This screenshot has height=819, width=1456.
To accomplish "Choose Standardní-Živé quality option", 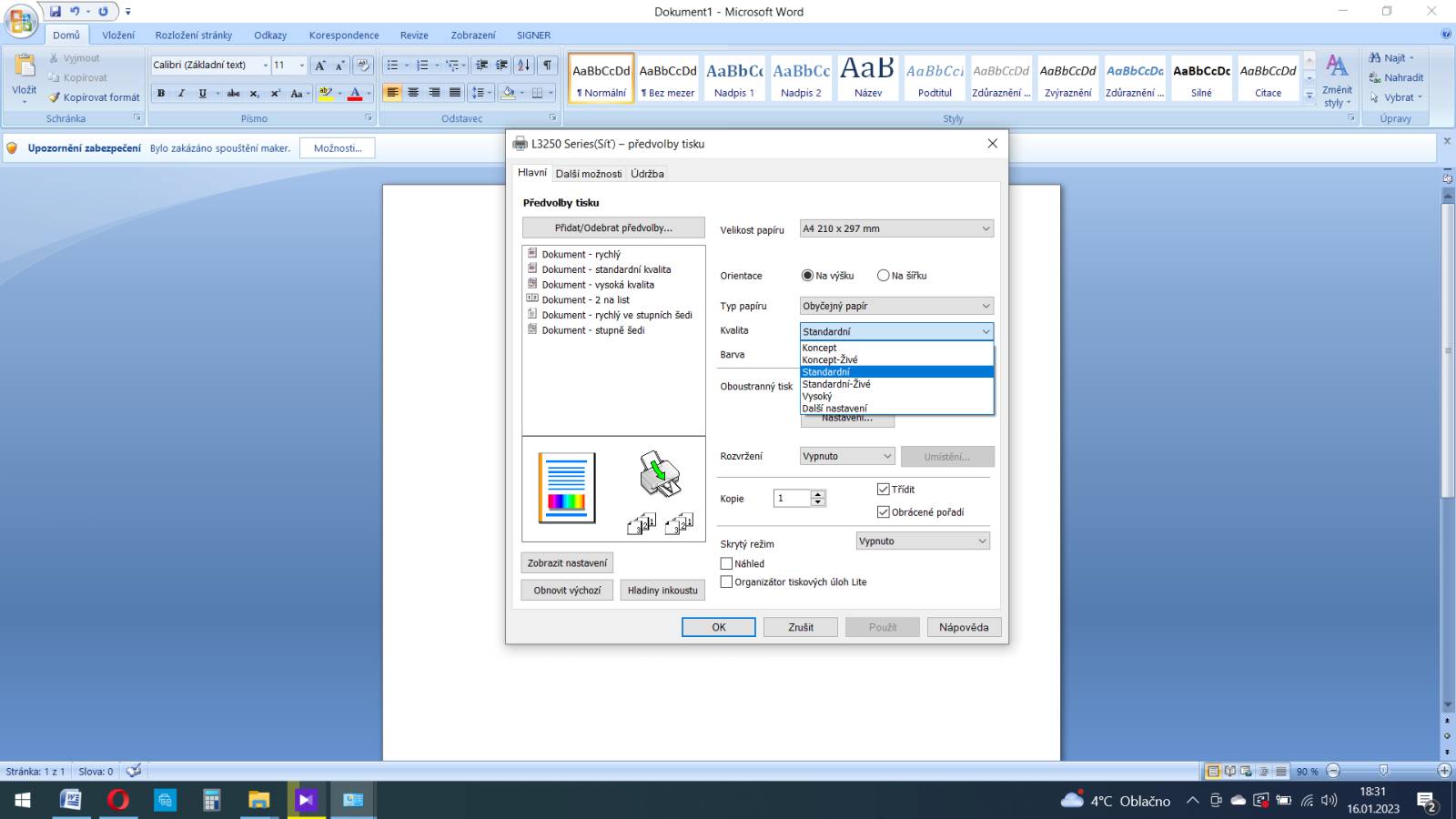I will click(896, 384).
